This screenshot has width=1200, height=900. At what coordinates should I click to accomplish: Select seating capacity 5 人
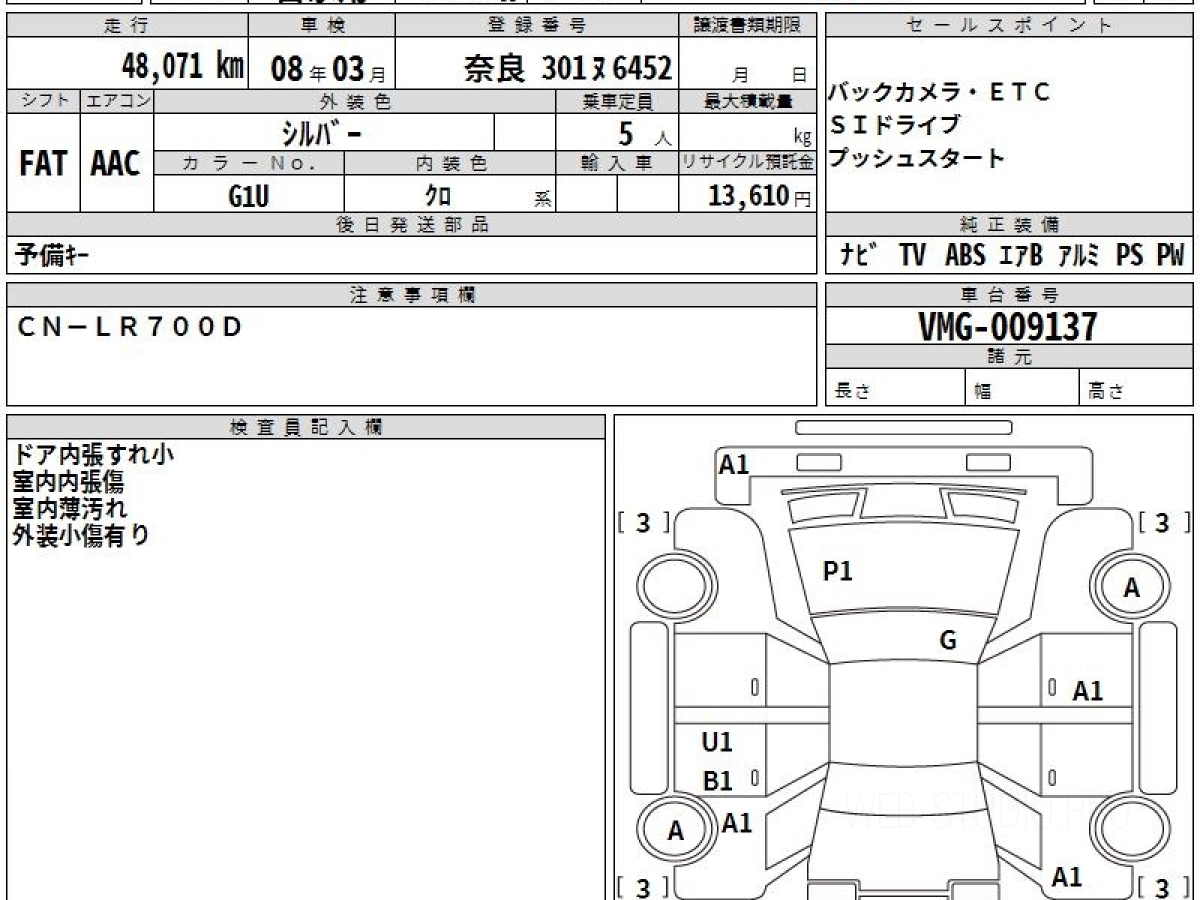pos(643,134)
